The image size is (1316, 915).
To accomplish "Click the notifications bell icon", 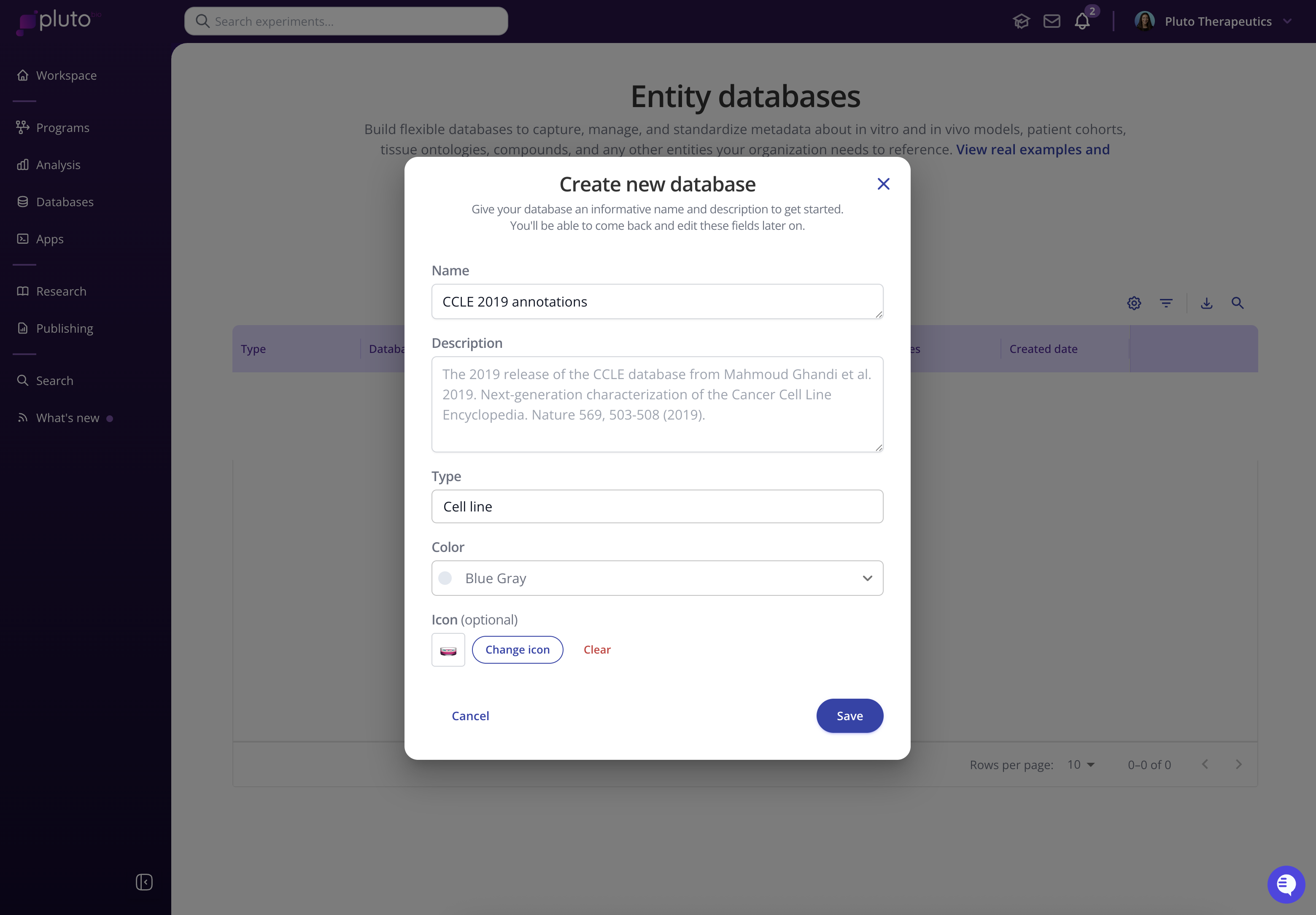I will coord(1081,22).
